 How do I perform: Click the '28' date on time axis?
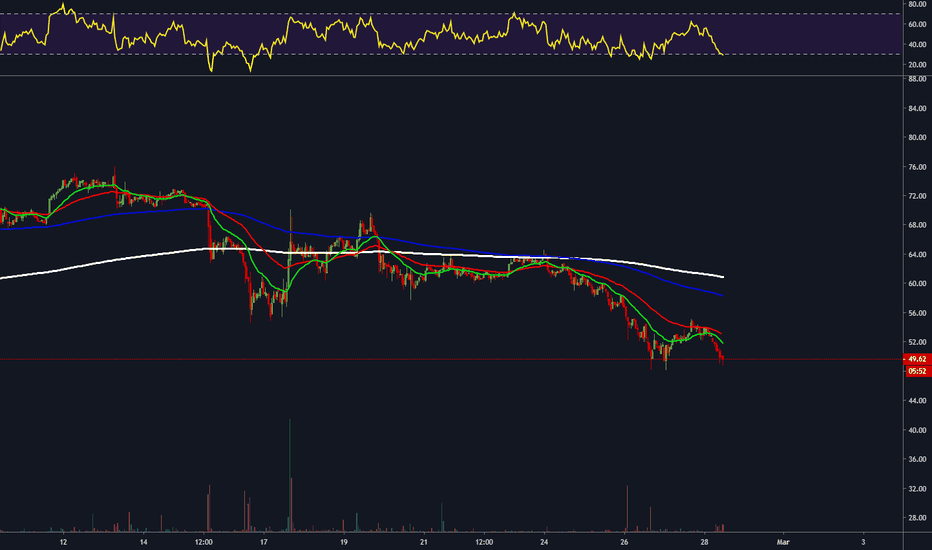704,542
